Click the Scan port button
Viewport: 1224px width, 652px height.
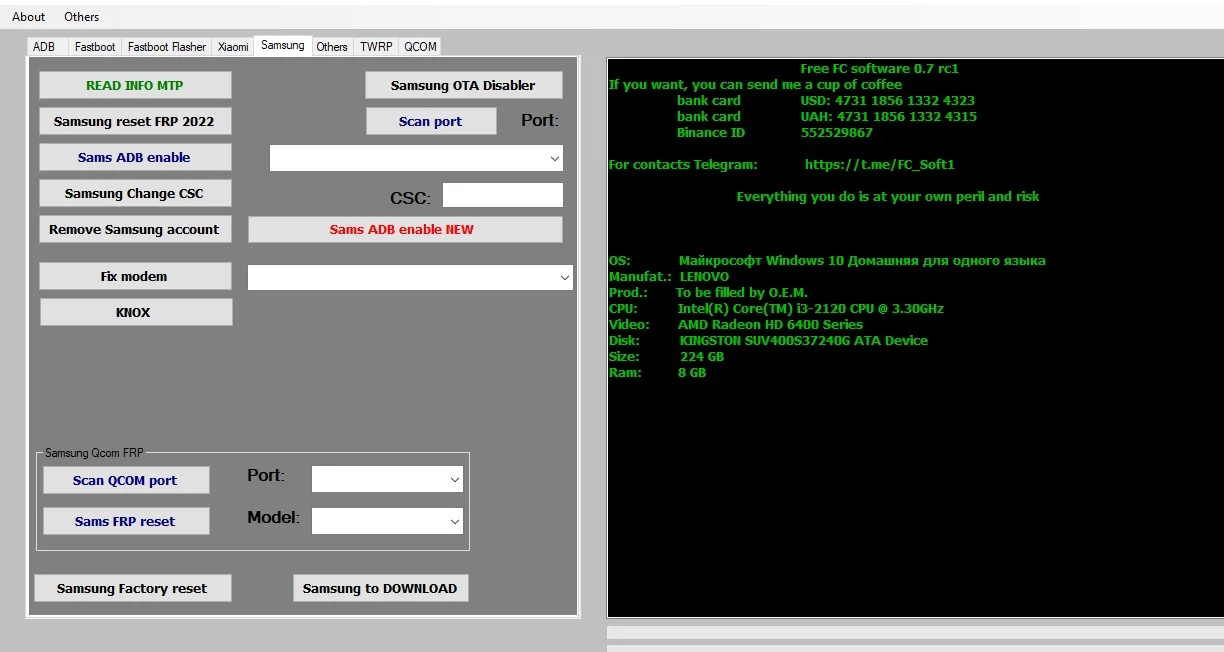coord(431,121)
